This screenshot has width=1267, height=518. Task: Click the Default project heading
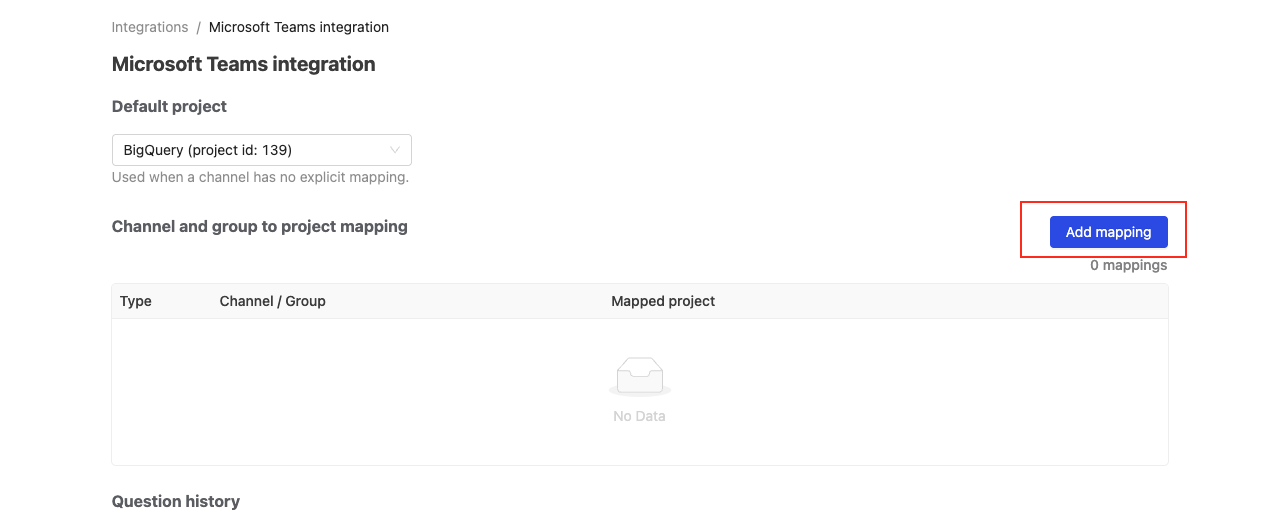pos(169,106)
